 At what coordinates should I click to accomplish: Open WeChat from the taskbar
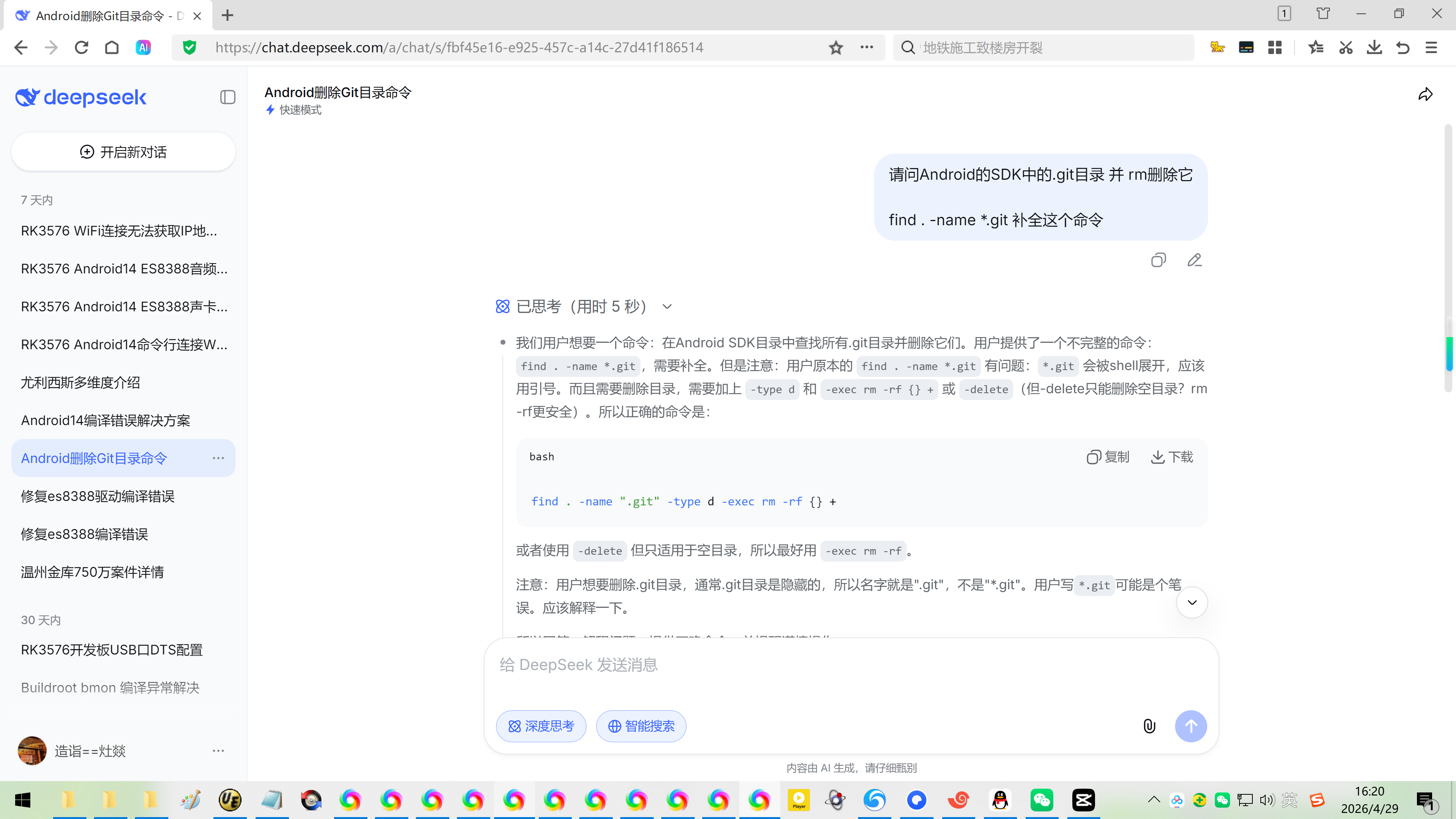1041,800
